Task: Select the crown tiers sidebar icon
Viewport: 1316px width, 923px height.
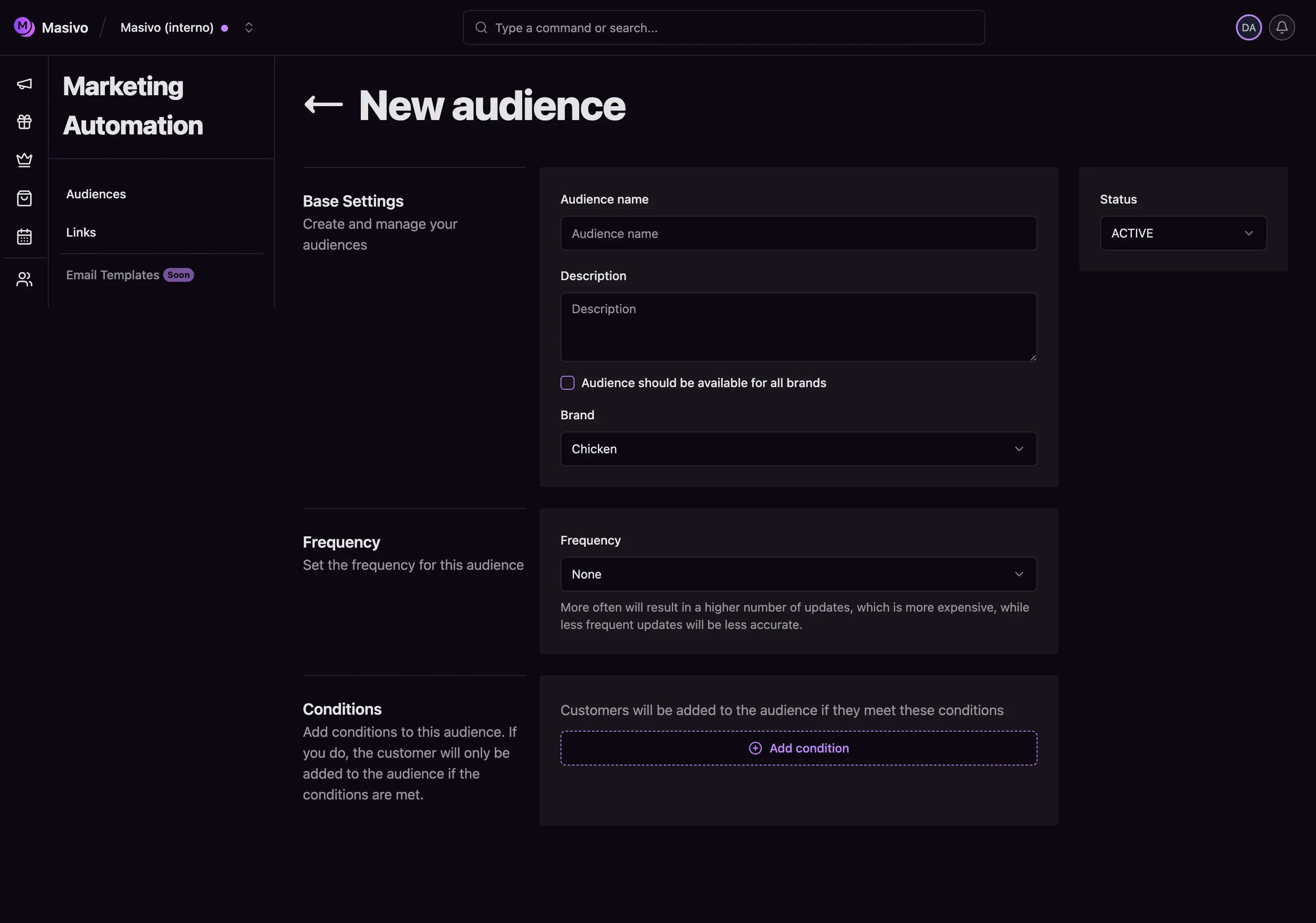Action: pyautogui.click(x=24, y=160)
